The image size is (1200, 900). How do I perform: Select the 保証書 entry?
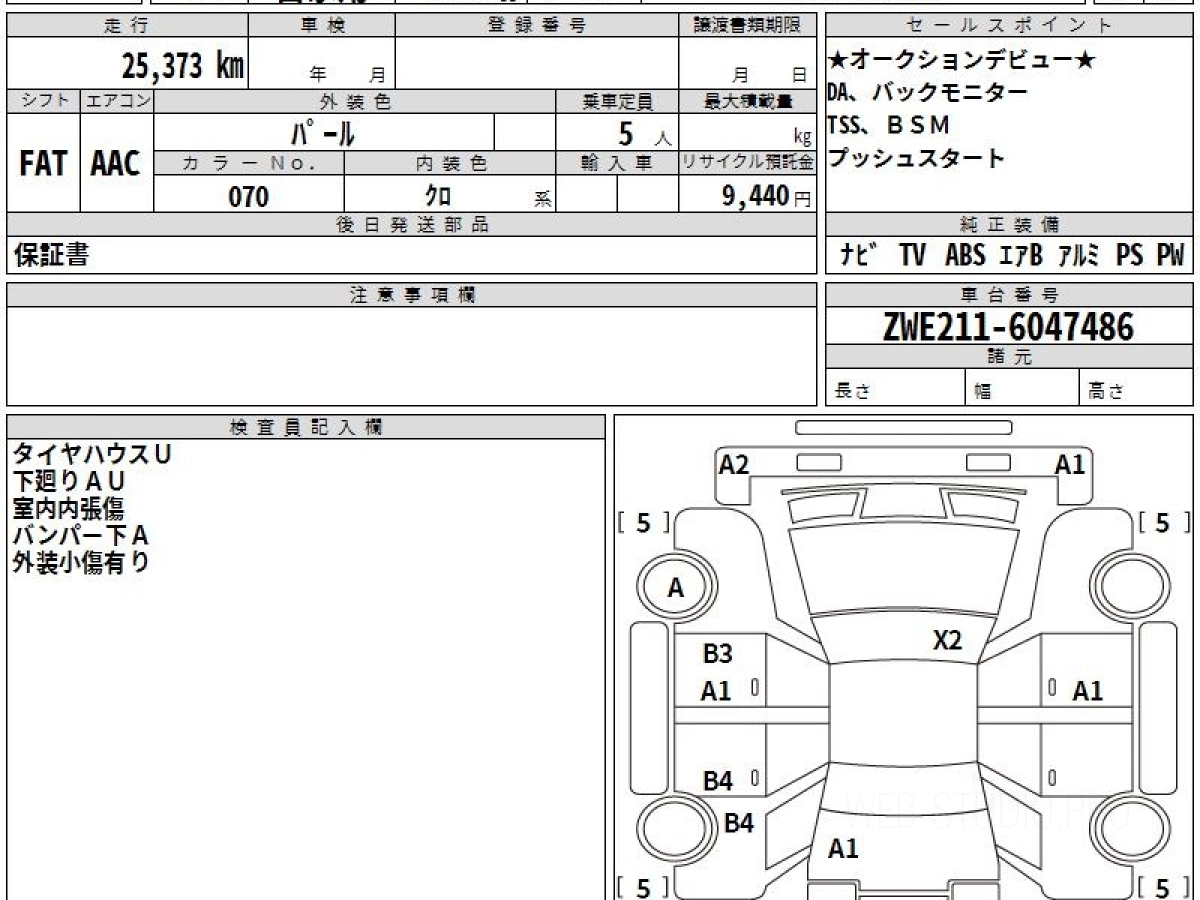click(x=51, y=255)
